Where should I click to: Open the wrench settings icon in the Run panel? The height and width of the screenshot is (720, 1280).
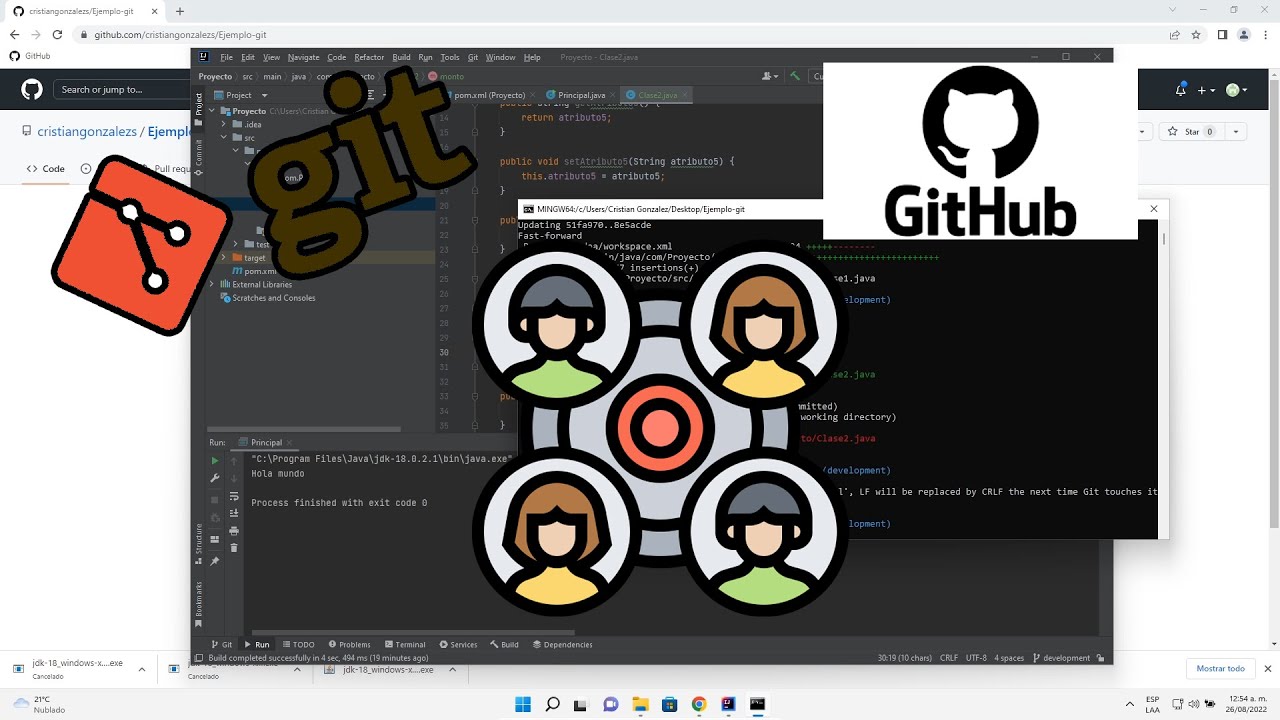pyautogui.click(x=214, y=478)
